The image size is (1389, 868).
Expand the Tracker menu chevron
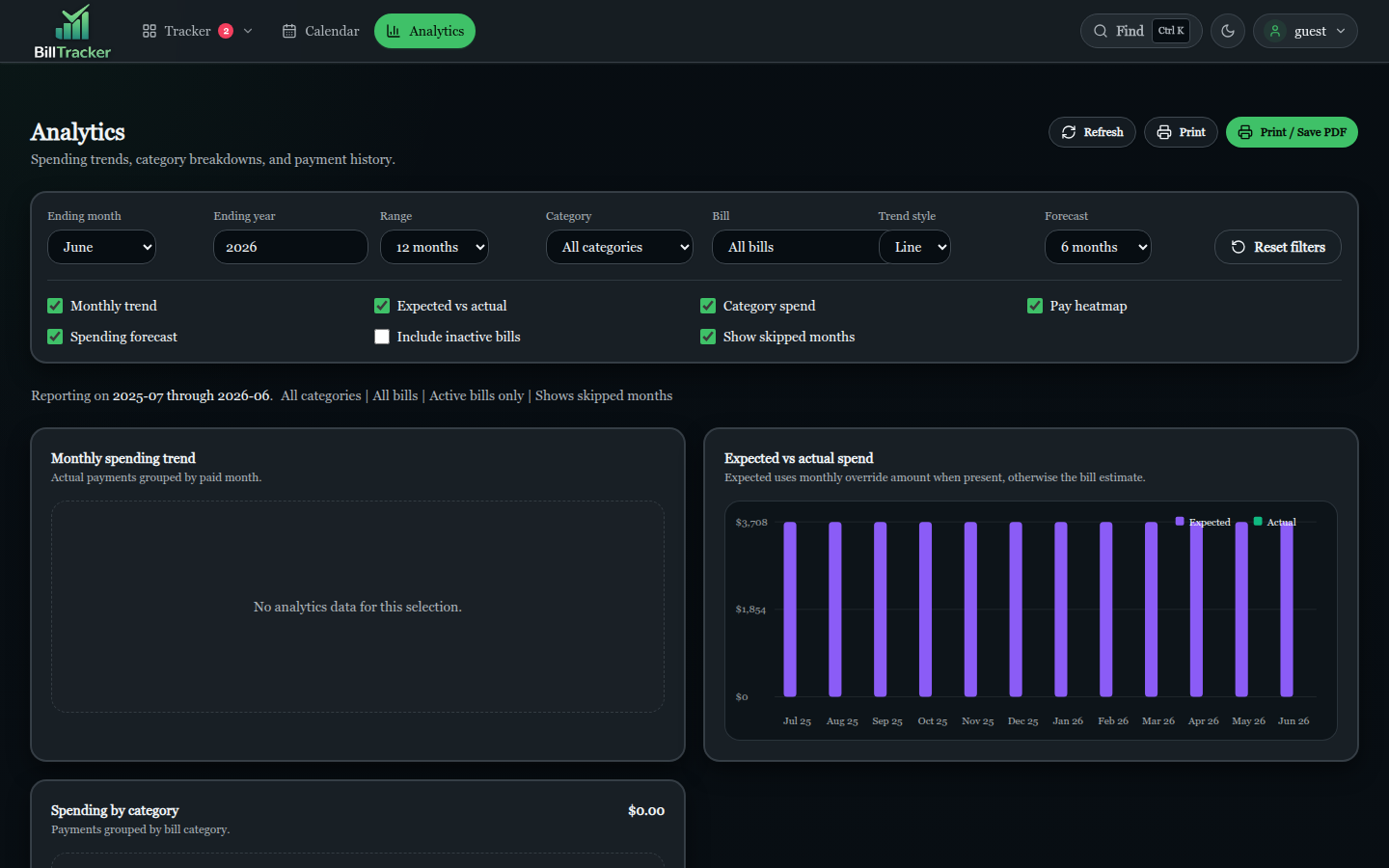(x=248, y=31)
